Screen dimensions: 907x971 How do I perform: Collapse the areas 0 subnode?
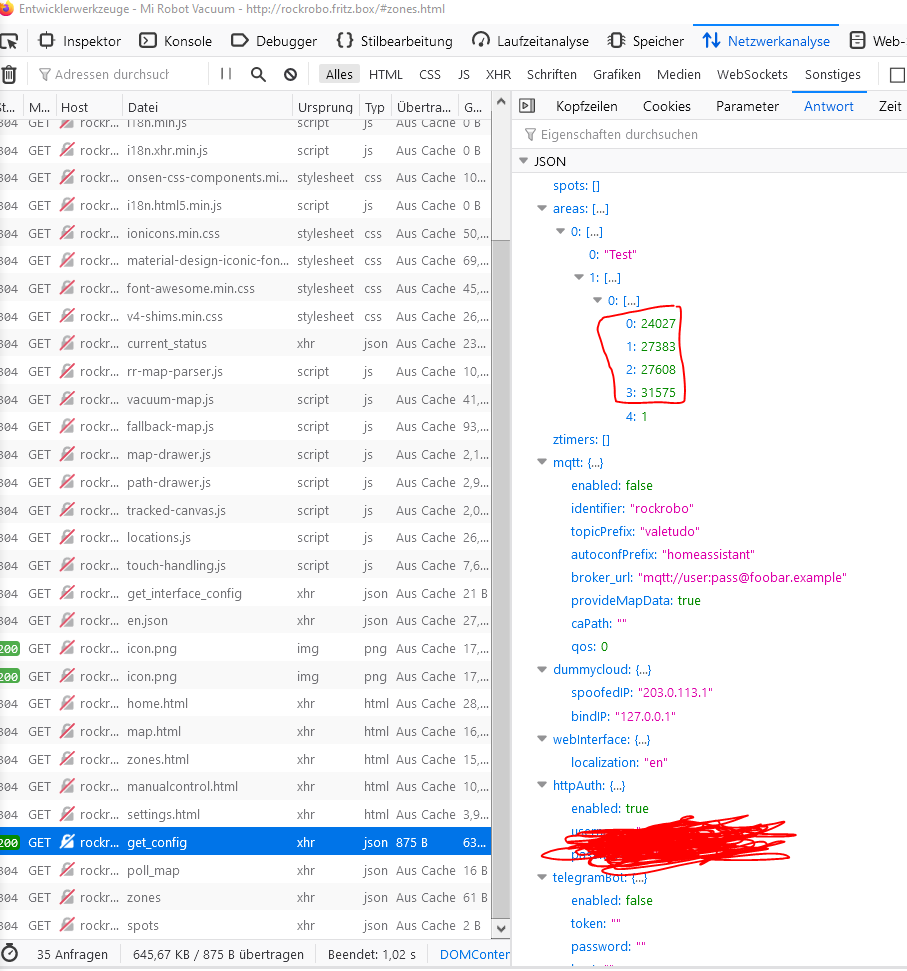point(560,232)
